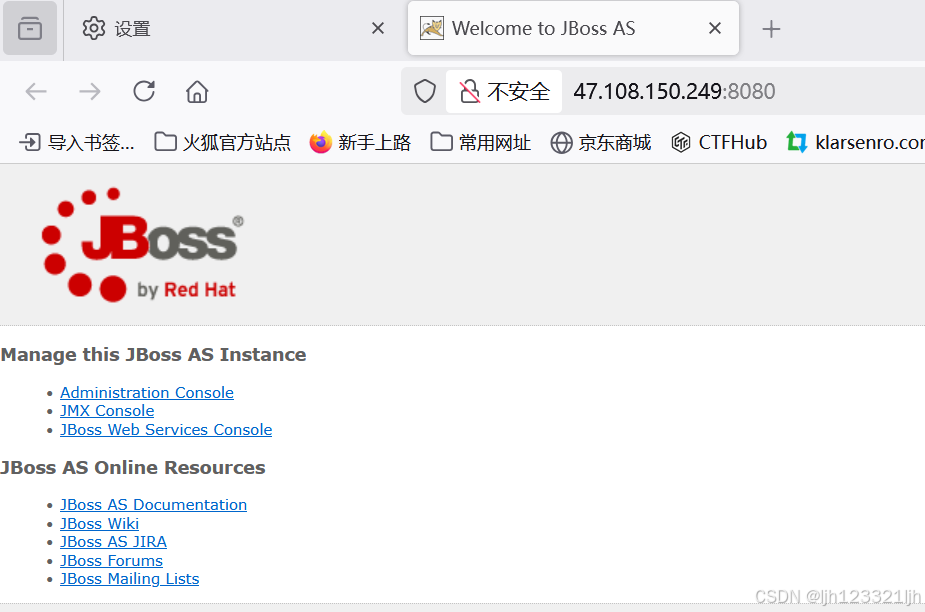The width and height of the screenshot is (925, 612).
Task: Open the 常用网址 bookmark folder
Action: tap(480, 142)
